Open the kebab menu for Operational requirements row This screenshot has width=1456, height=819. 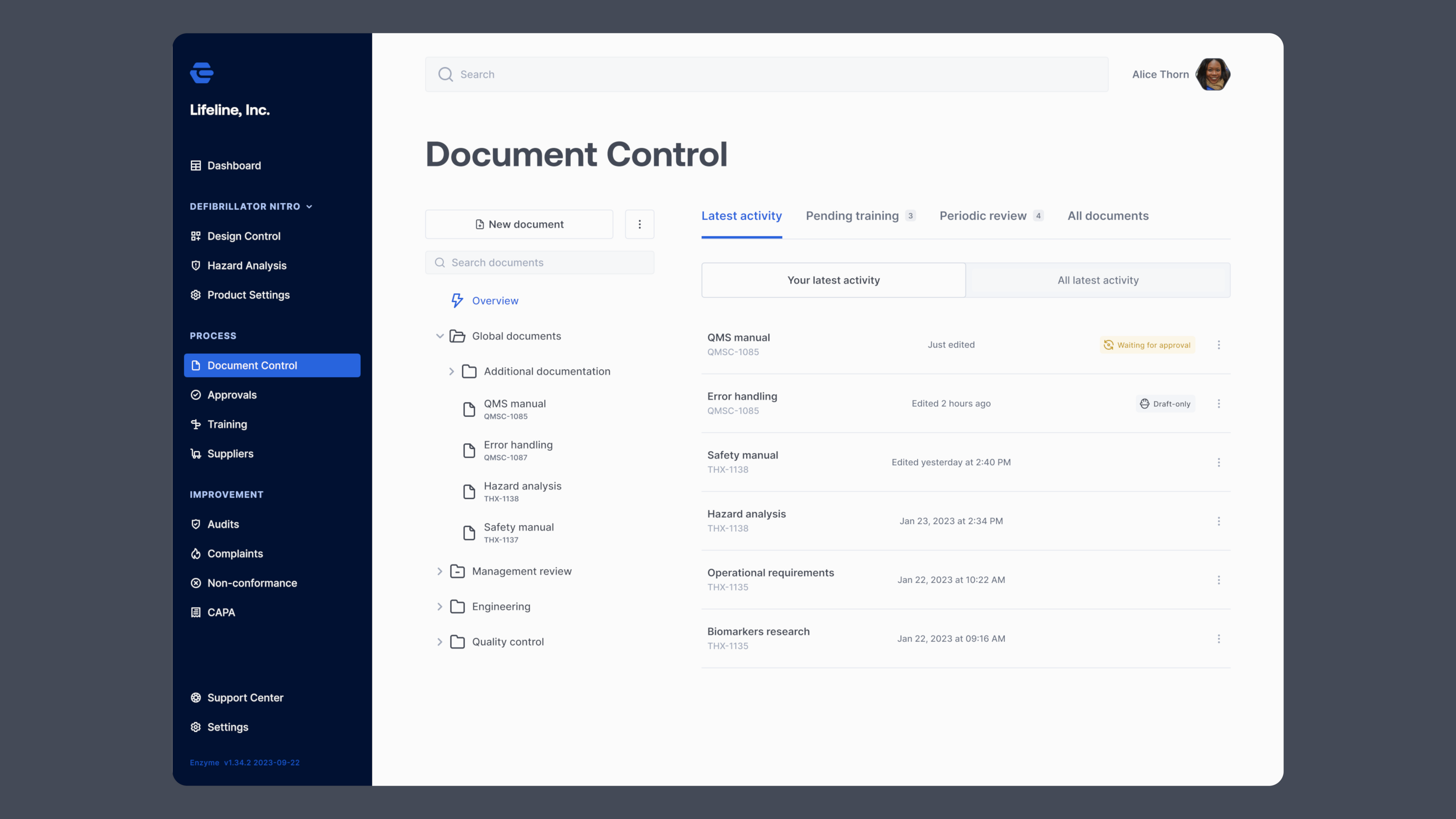pos(1219,580)
